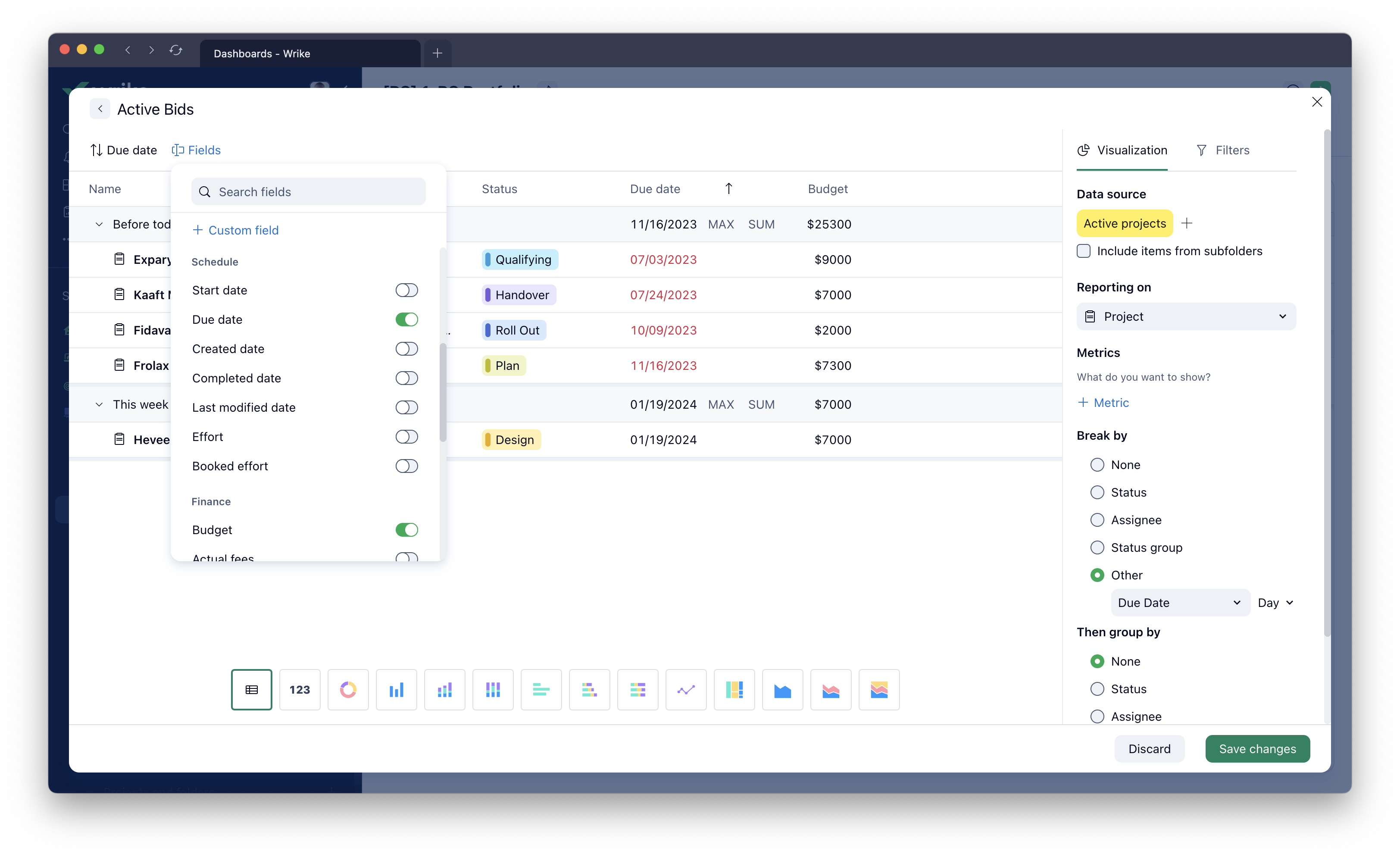
Task: Enable the Start date field toggle
Action: [406, 291]
